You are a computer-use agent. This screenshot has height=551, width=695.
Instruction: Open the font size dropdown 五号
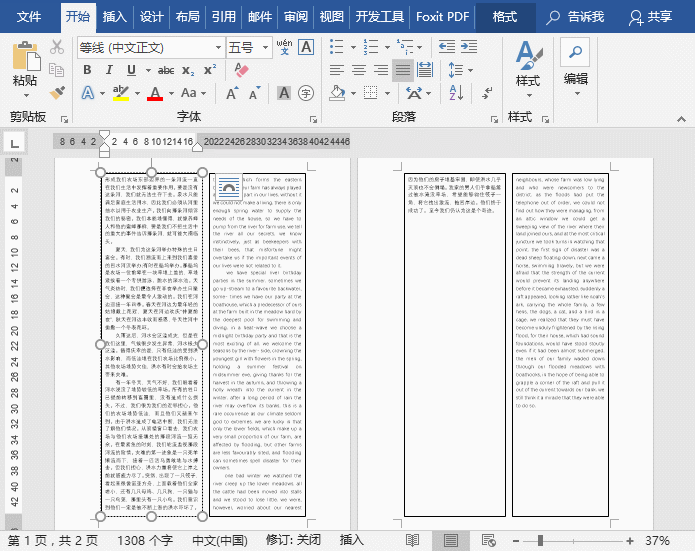click(264, 47)
